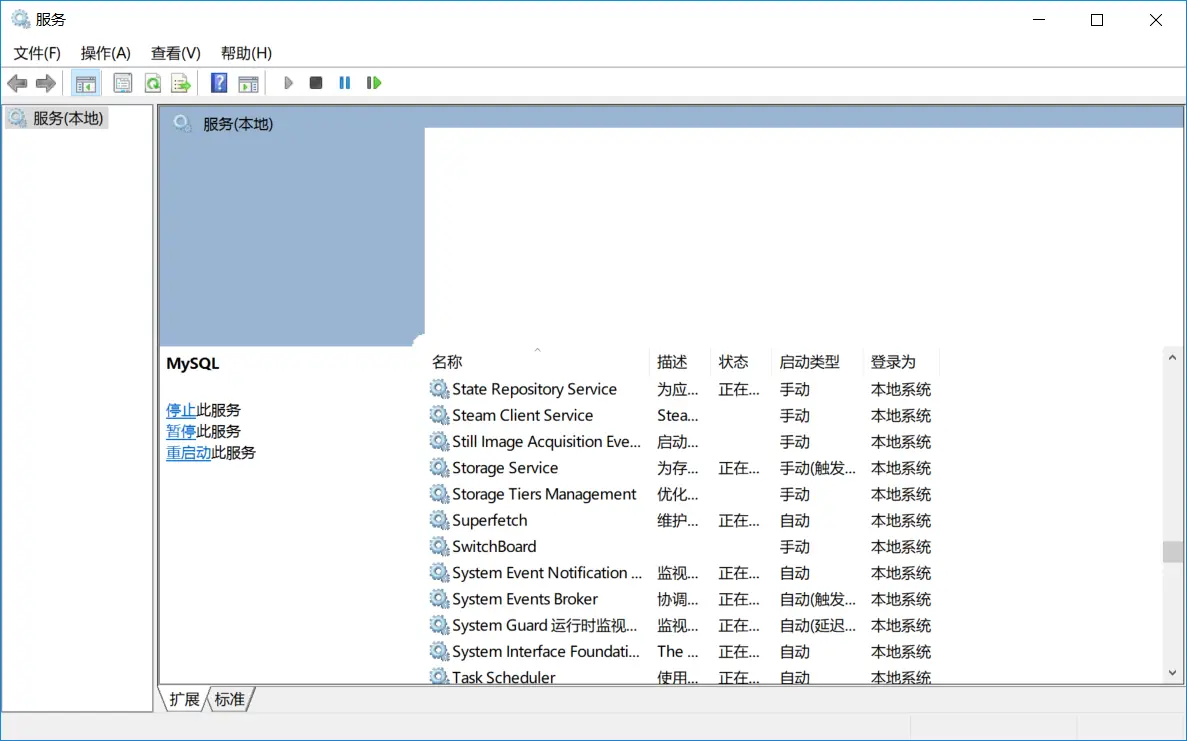Open the Help question mark icon
This screenshot has width=1187, height=741.
click(219, 83)
